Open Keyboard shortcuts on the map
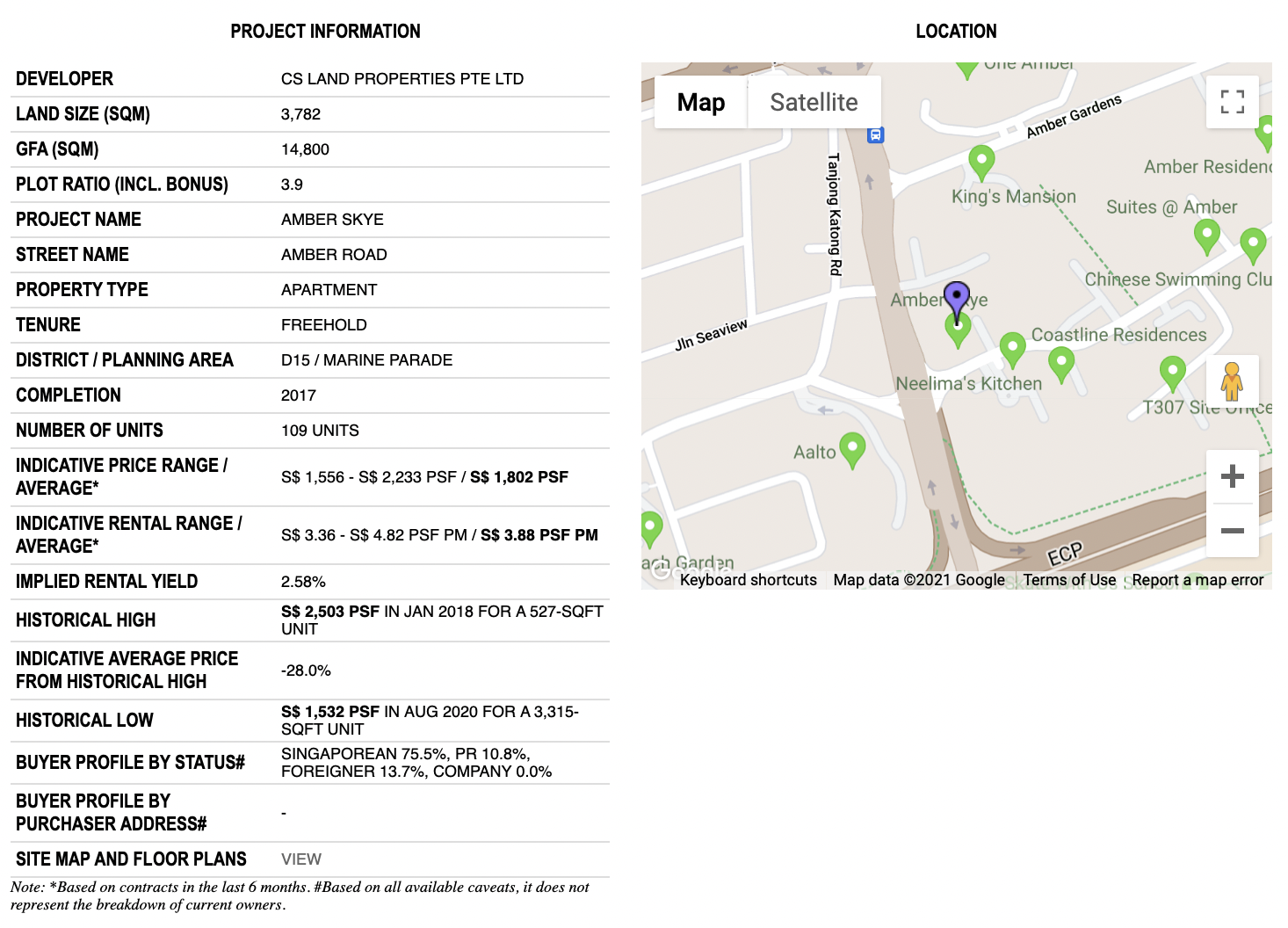This screenshot has height=928, width=1288. [748, 580]
